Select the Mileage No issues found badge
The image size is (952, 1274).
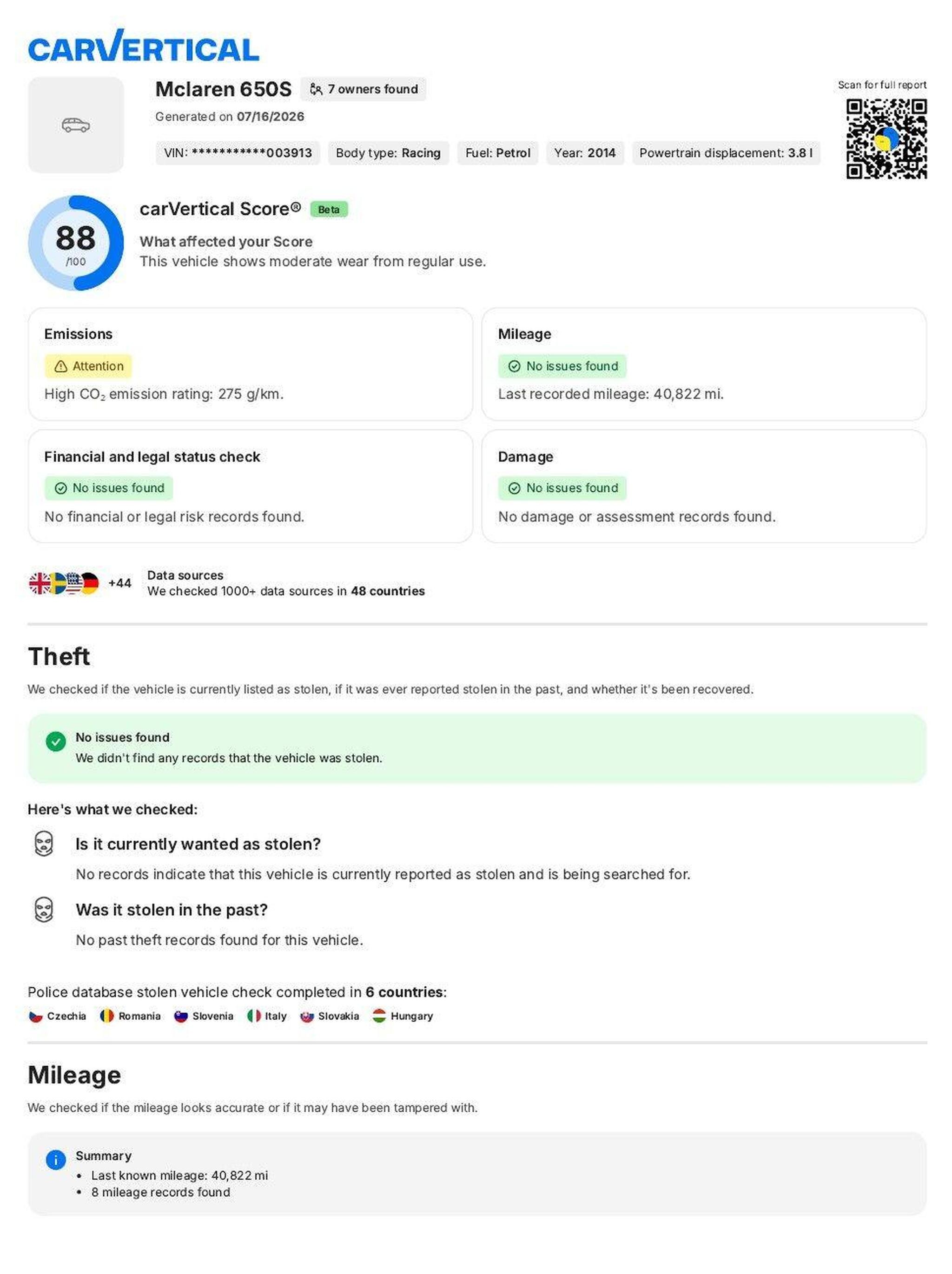(x=562, y=366)
